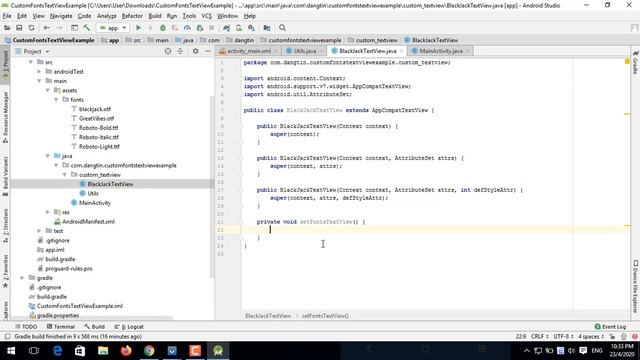Image resolution: width=640 pixels, height=360 pixels.
Task: Click the 4 spaces indent status
Action: pos(591,337)
